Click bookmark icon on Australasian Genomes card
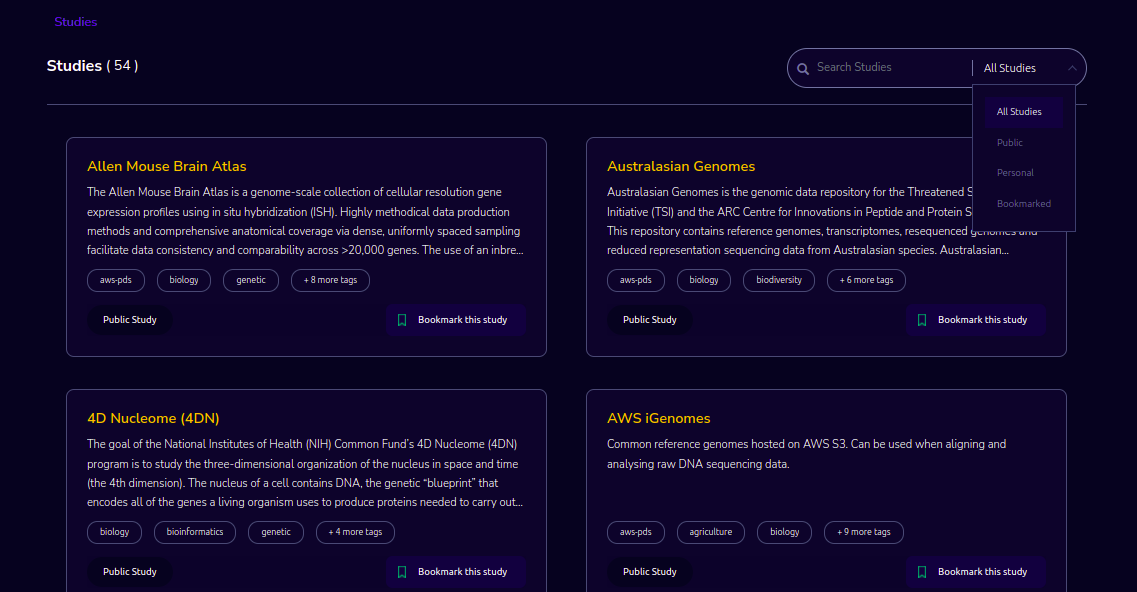Viewport: 1137px width, 592px height. tap(922, 320)
